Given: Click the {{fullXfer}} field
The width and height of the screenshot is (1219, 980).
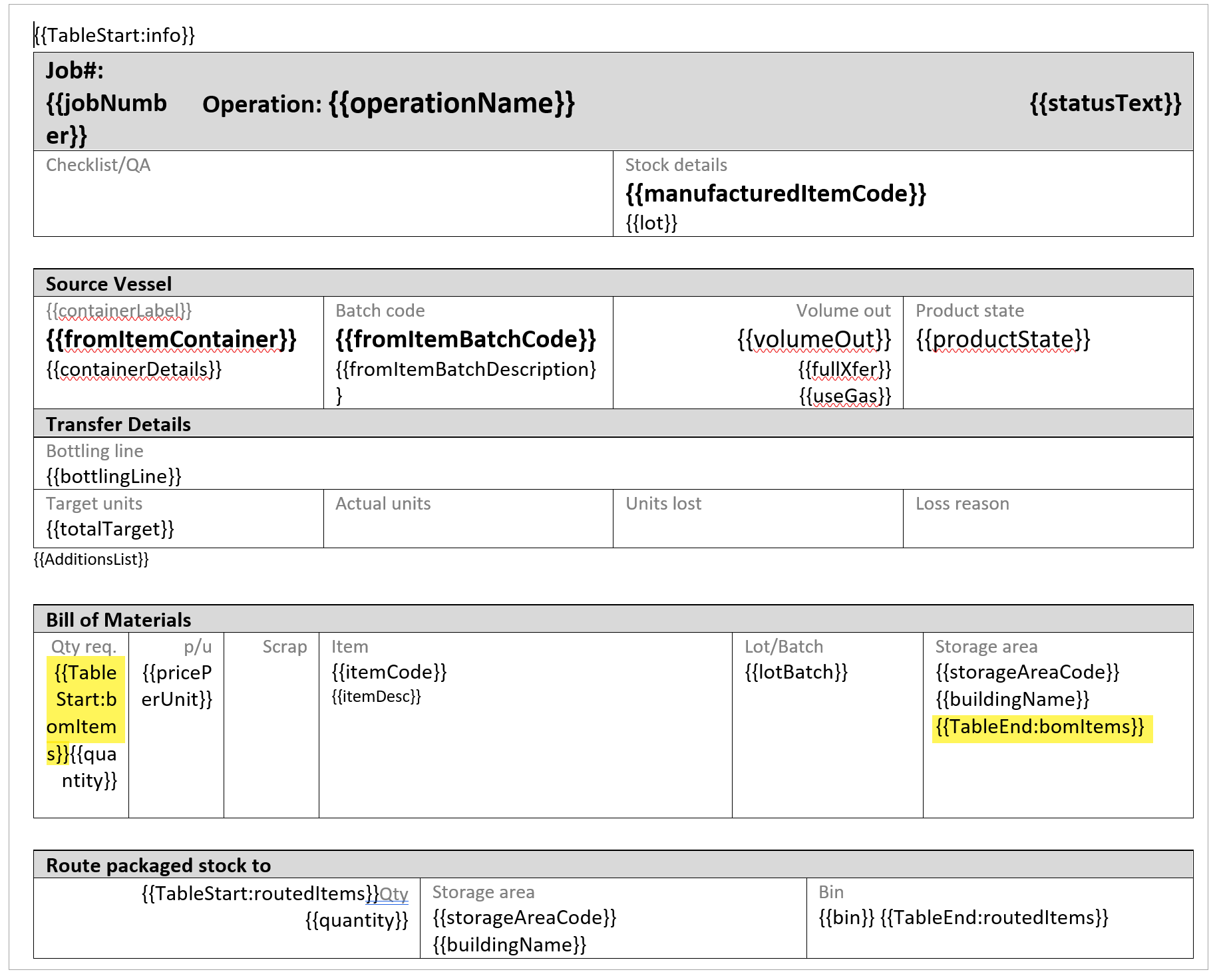Looking at the screenshot, I should 844,369.
